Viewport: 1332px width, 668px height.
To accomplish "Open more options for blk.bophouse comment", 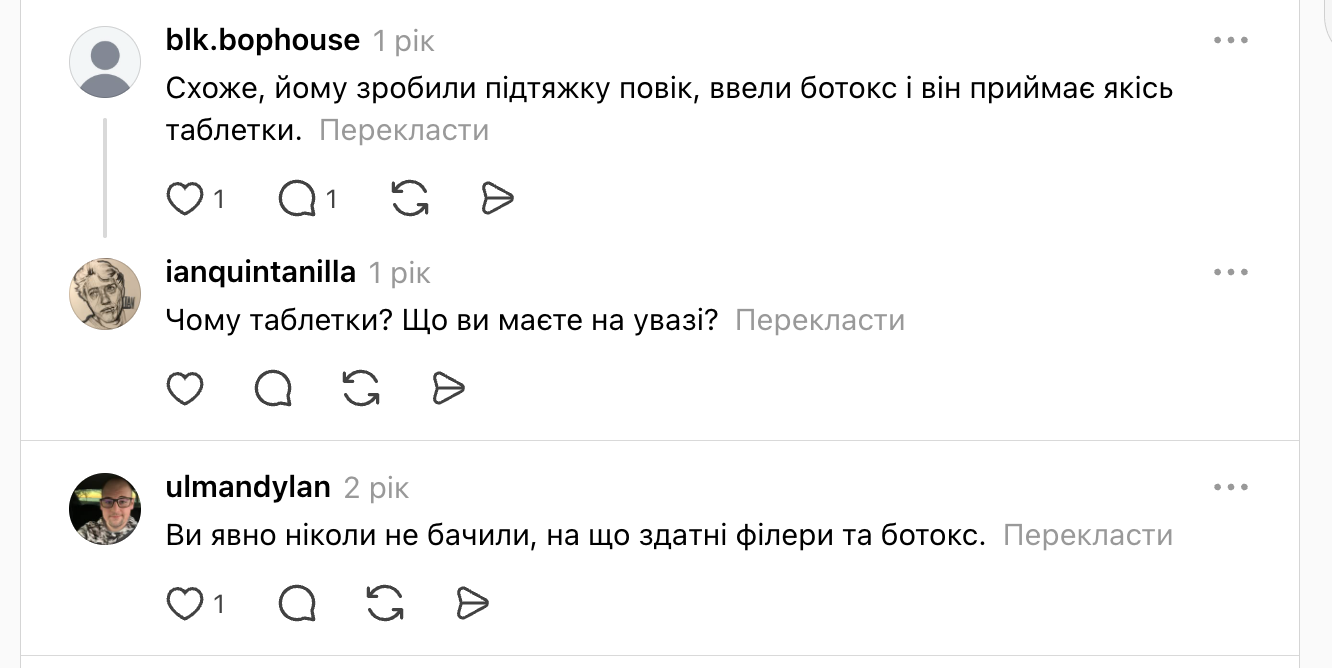I will (x=1231, y=40).
